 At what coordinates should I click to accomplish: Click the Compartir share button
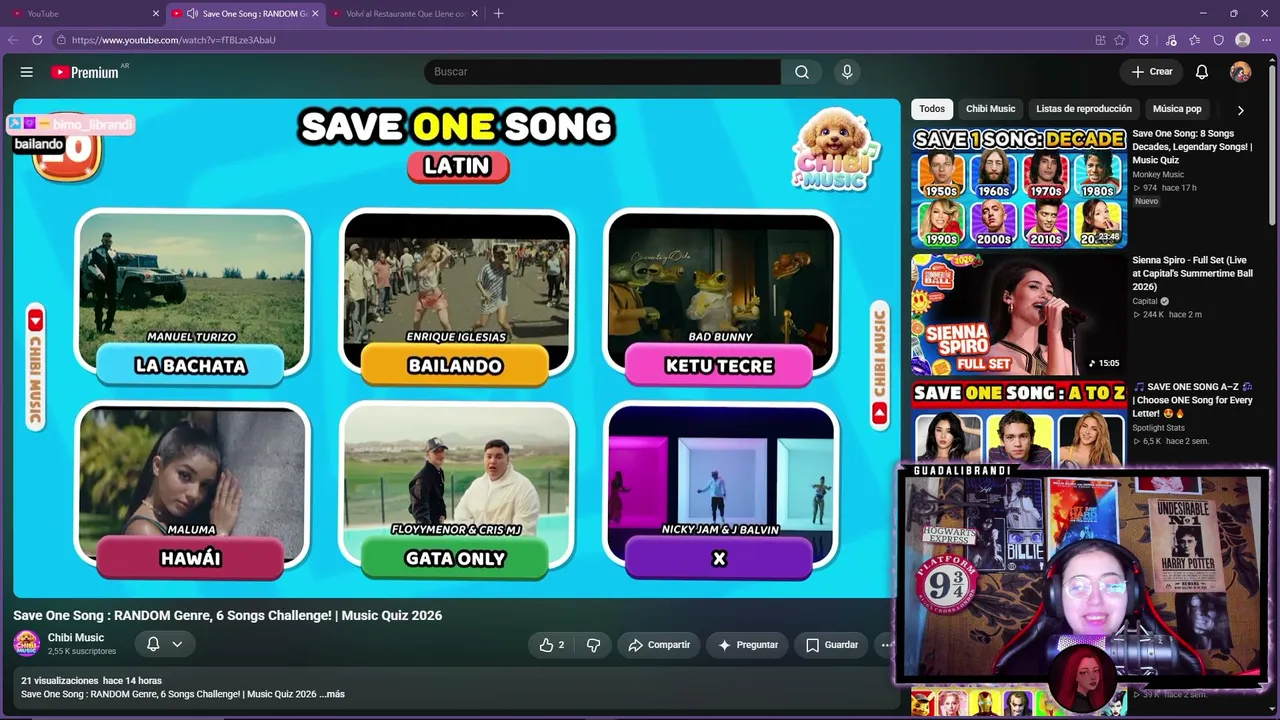(659, 645)
